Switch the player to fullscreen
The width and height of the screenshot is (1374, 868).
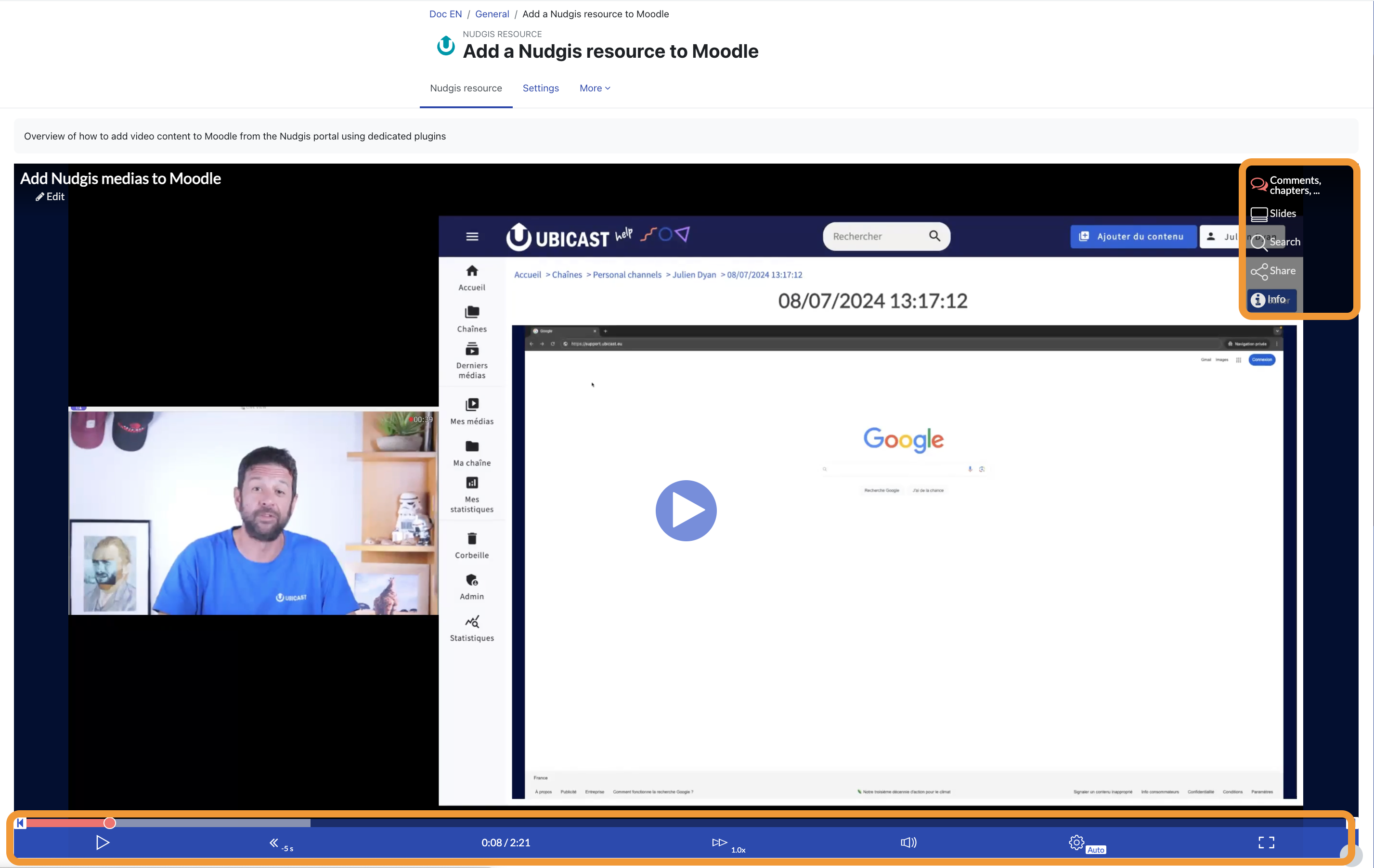tap(1266, 842)
